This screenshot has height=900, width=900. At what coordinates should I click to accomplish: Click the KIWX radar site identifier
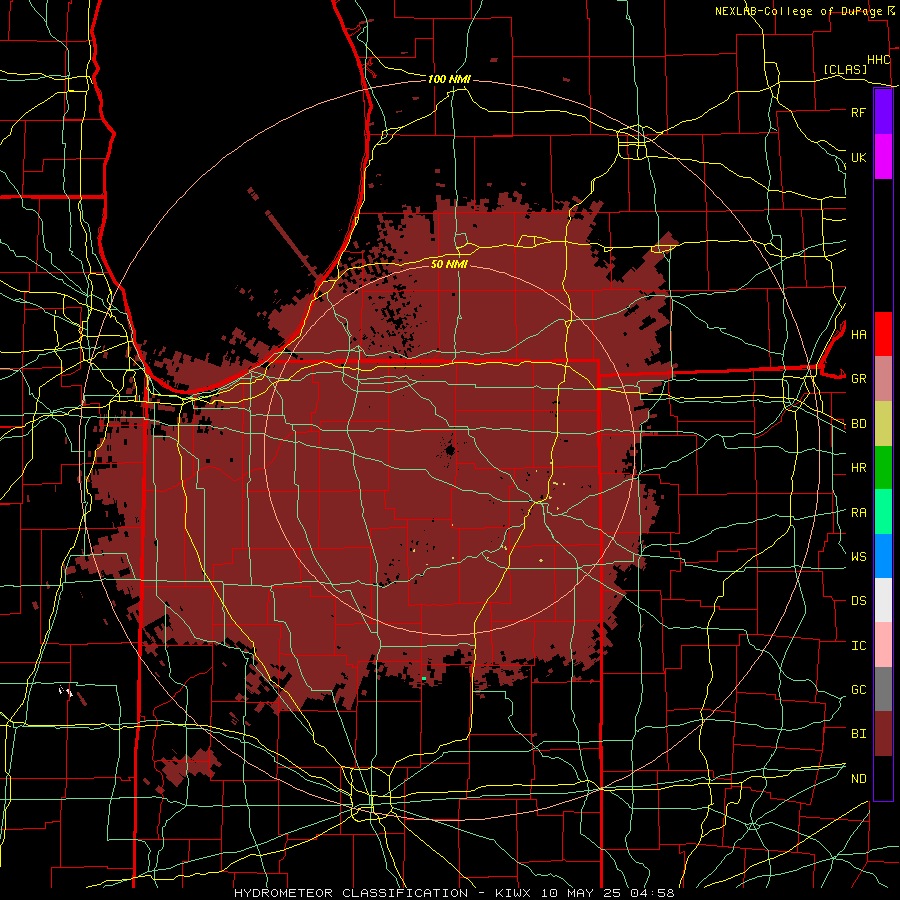(x=514, y=893)
